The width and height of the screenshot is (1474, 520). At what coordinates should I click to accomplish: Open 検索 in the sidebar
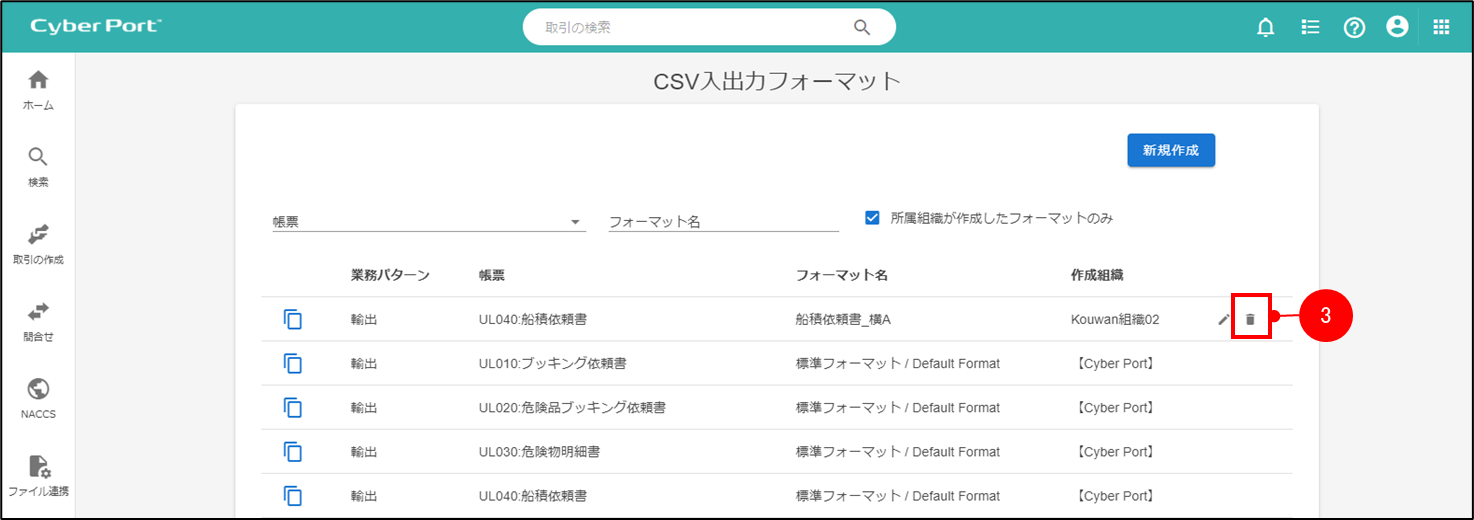[38, 166]
